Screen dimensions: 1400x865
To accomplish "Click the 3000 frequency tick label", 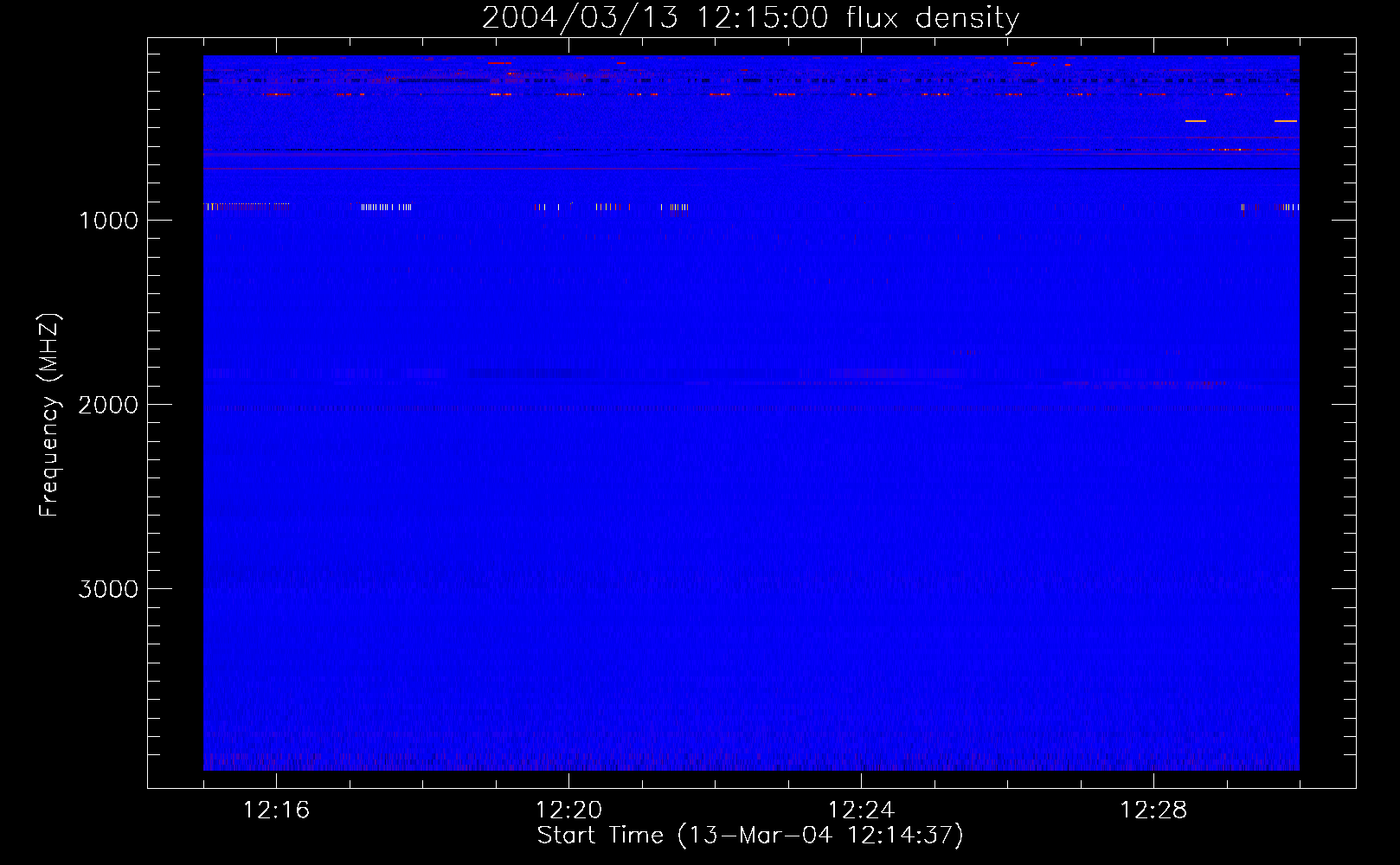I will [109, 589].
